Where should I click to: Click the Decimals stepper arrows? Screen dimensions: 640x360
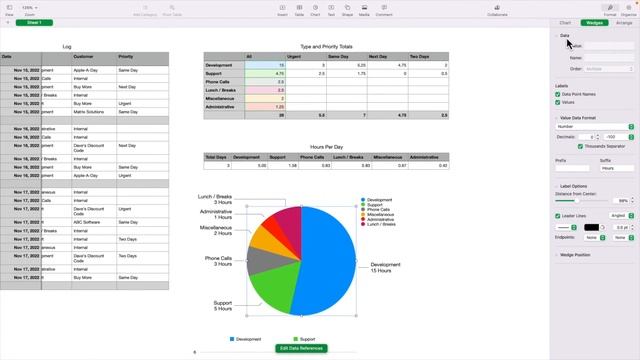[598, 137]
